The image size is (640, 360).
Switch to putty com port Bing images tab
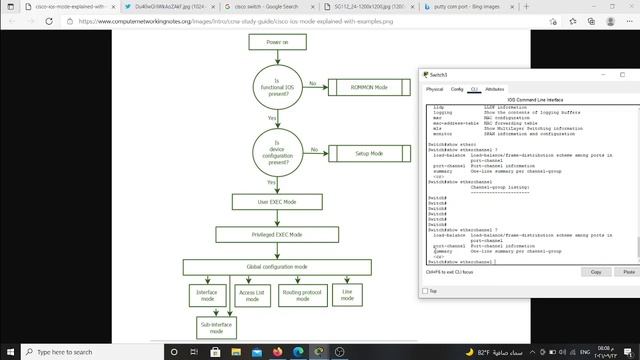tap(469, 7)
